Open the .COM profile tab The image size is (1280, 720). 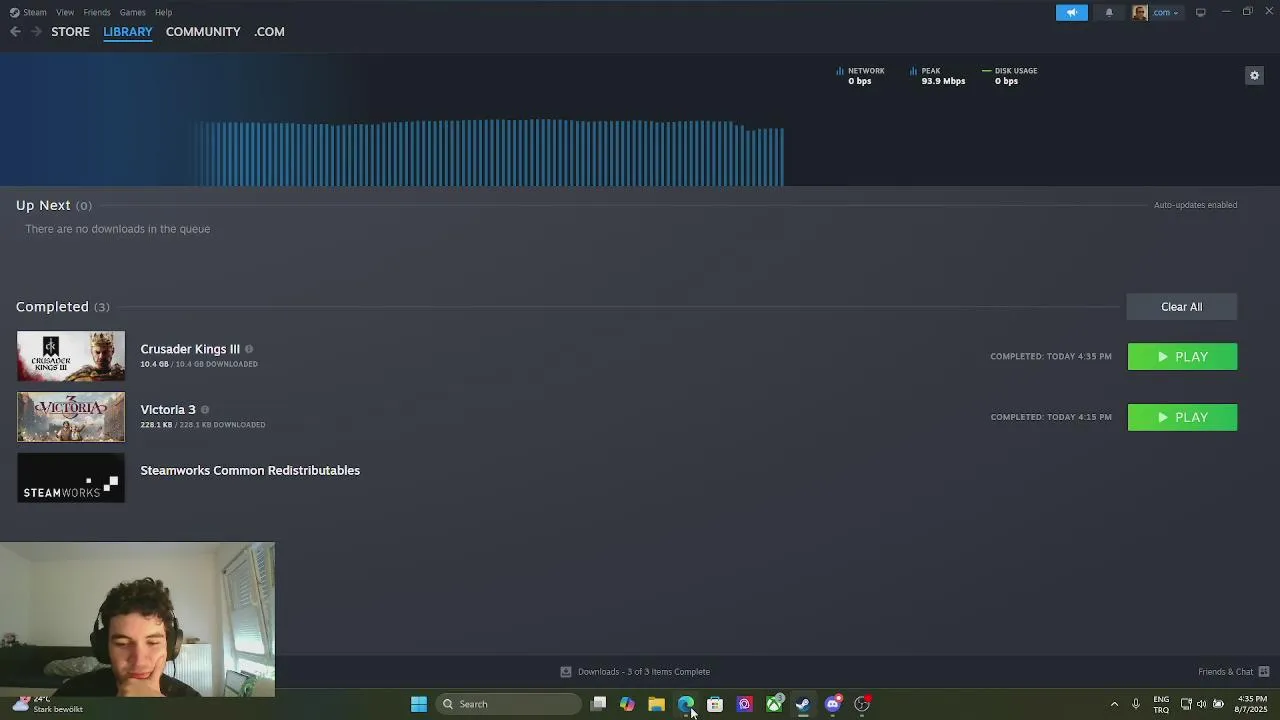269,32
